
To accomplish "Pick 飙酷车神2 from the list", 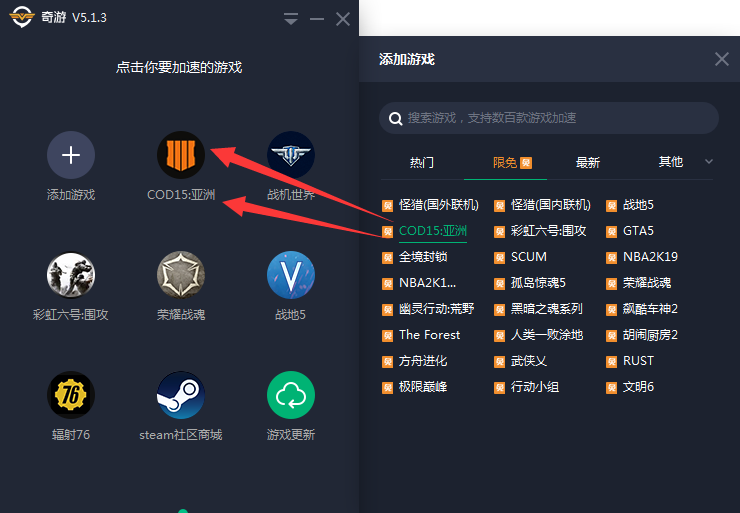I will point(650,309).
